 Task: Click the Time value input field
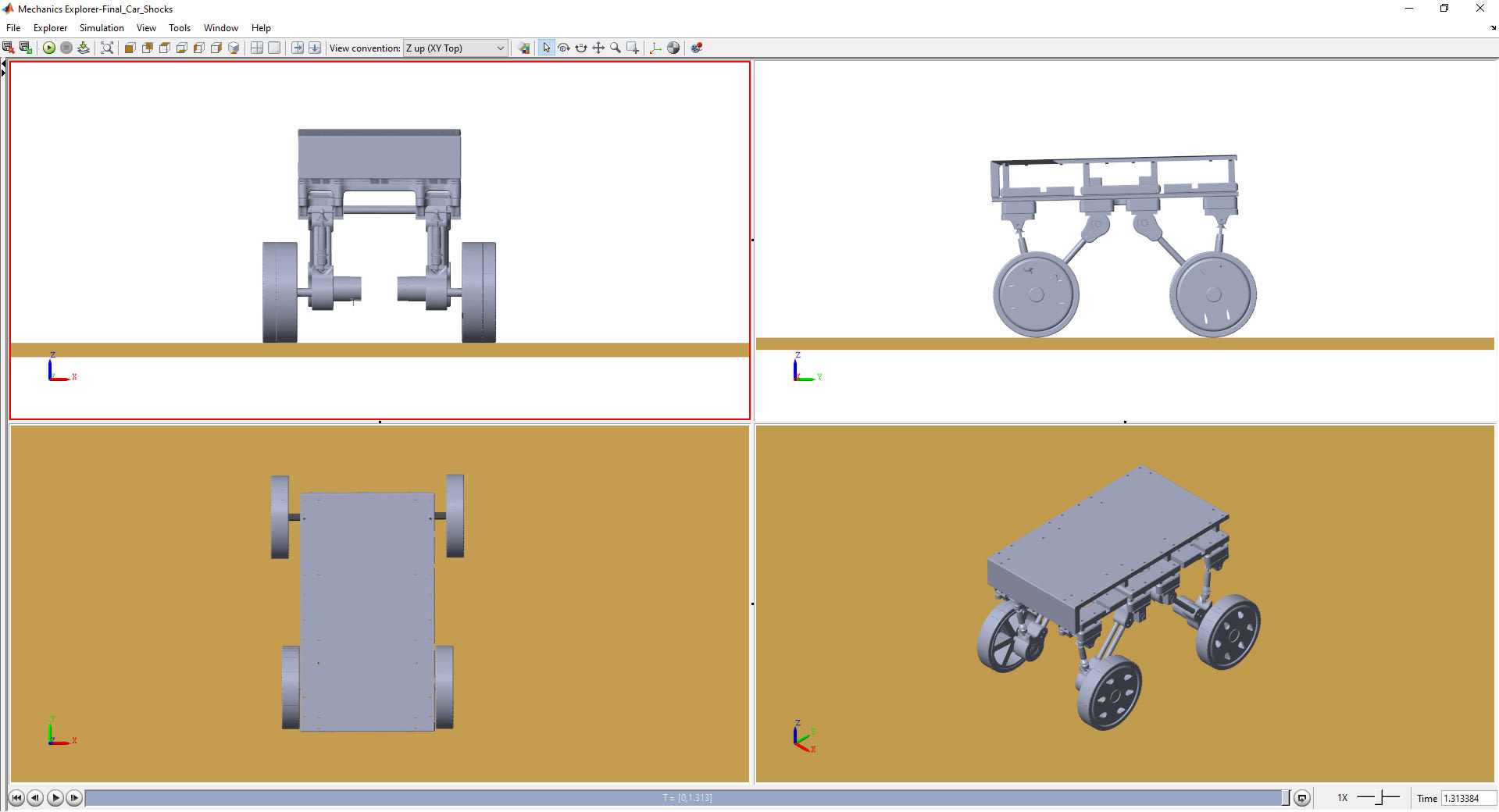pyautogui.click(x=1467, y=798)
